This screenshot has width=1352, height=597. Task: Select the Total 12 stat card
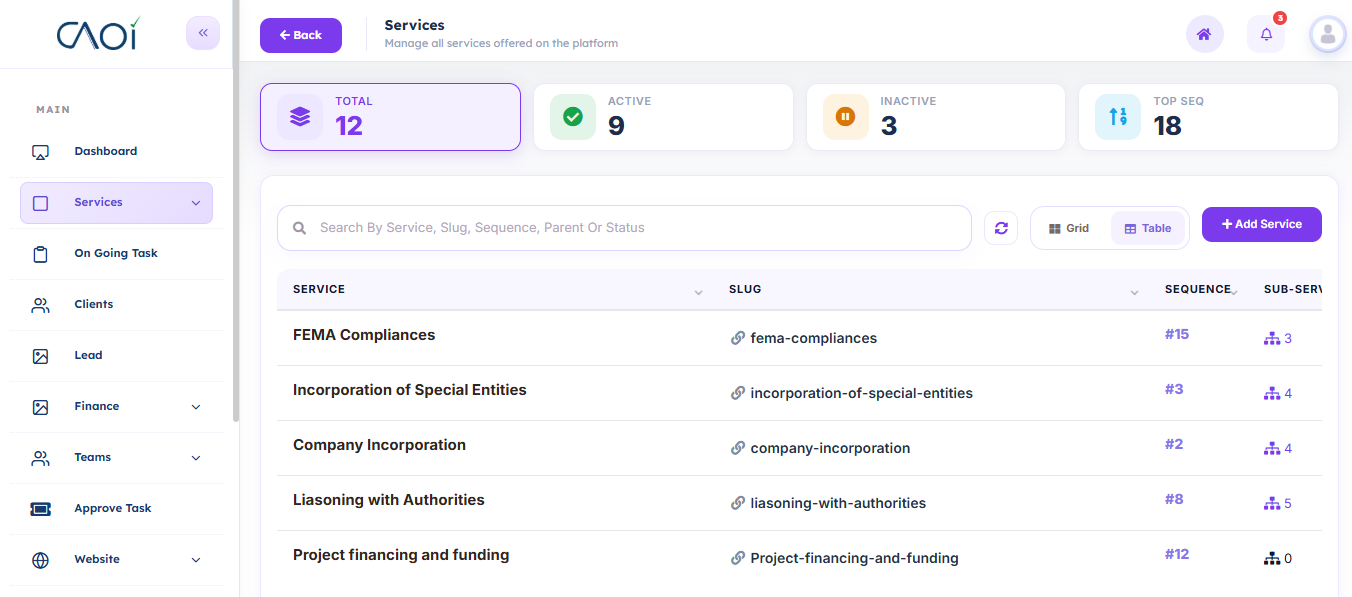[x=391, y=117]
